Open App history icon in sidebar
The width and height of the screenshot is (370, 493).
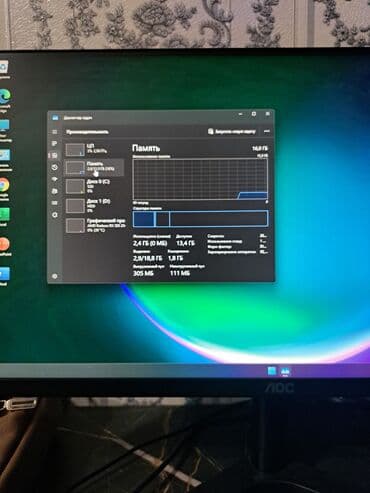pyautogui.click(x=55, y=167)
